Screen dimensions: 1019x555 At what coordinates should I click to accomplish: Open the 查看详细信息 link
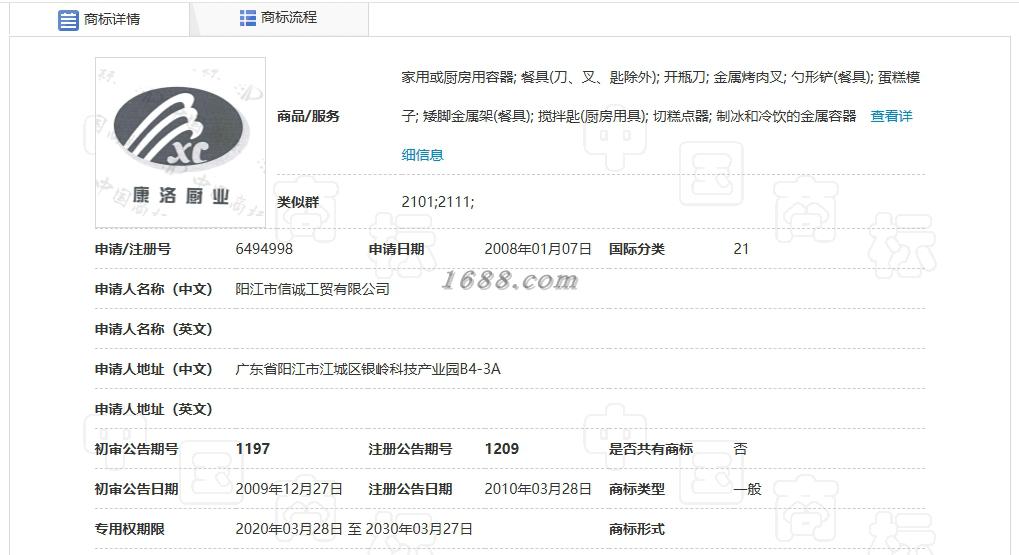coord(891,116)
